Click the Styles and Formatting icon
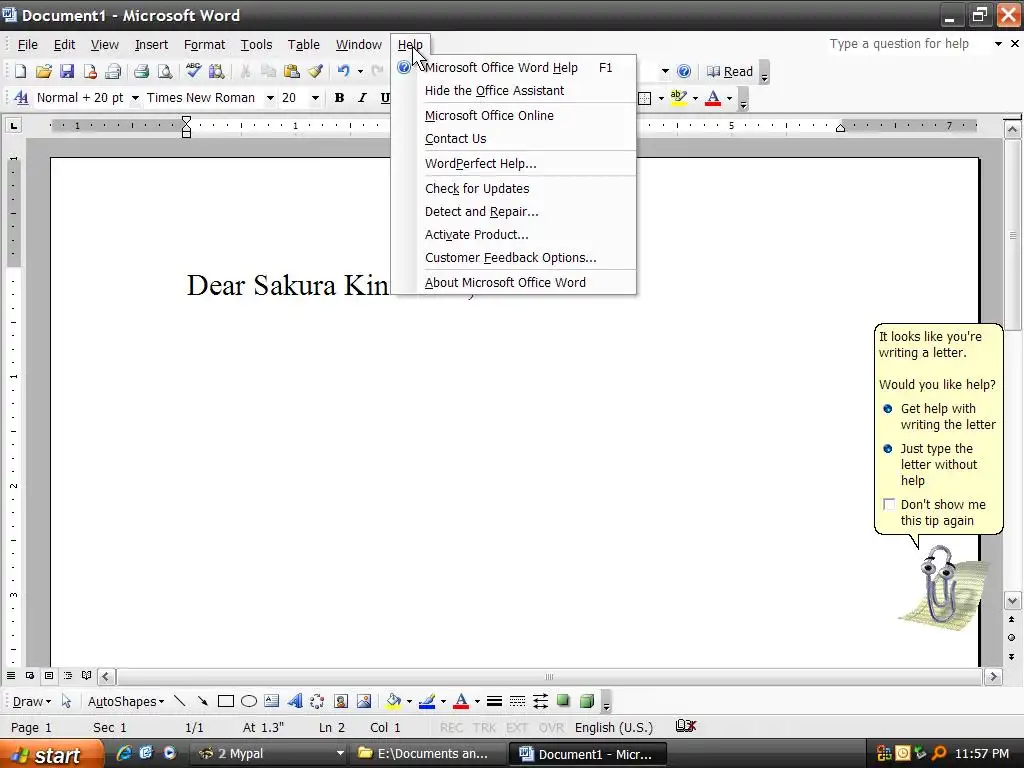 click(21, 98)
